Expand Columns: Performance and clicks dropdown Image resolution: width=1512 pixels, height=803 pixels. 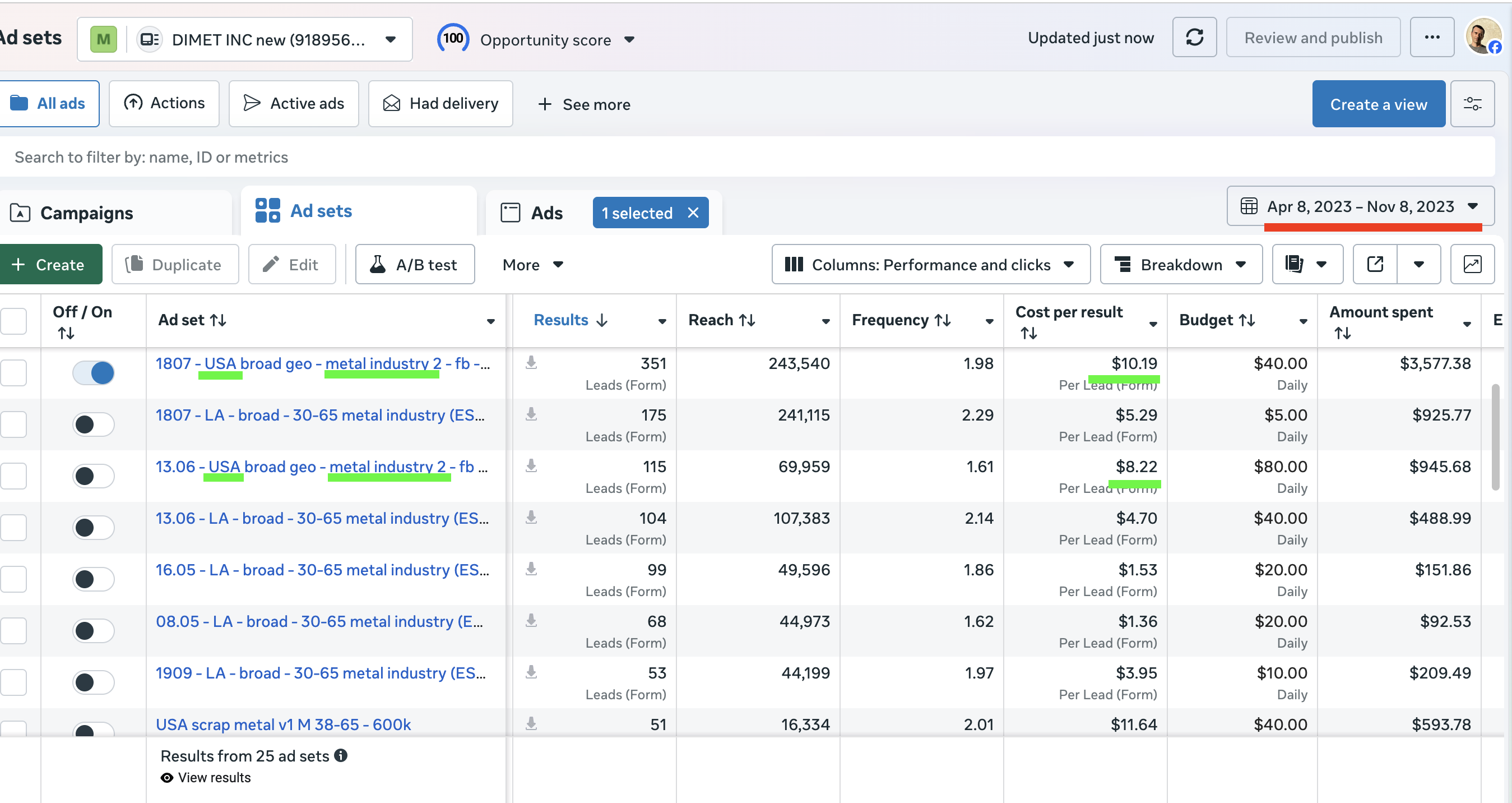(x=930, y=264)
